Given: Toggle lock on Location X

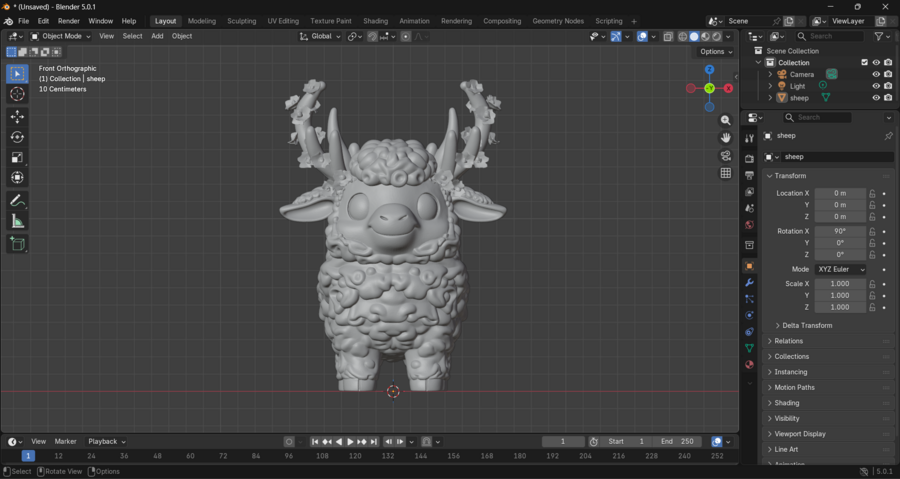Looking at the screenshot, I should pyautogui.click(x=872, y=193).
